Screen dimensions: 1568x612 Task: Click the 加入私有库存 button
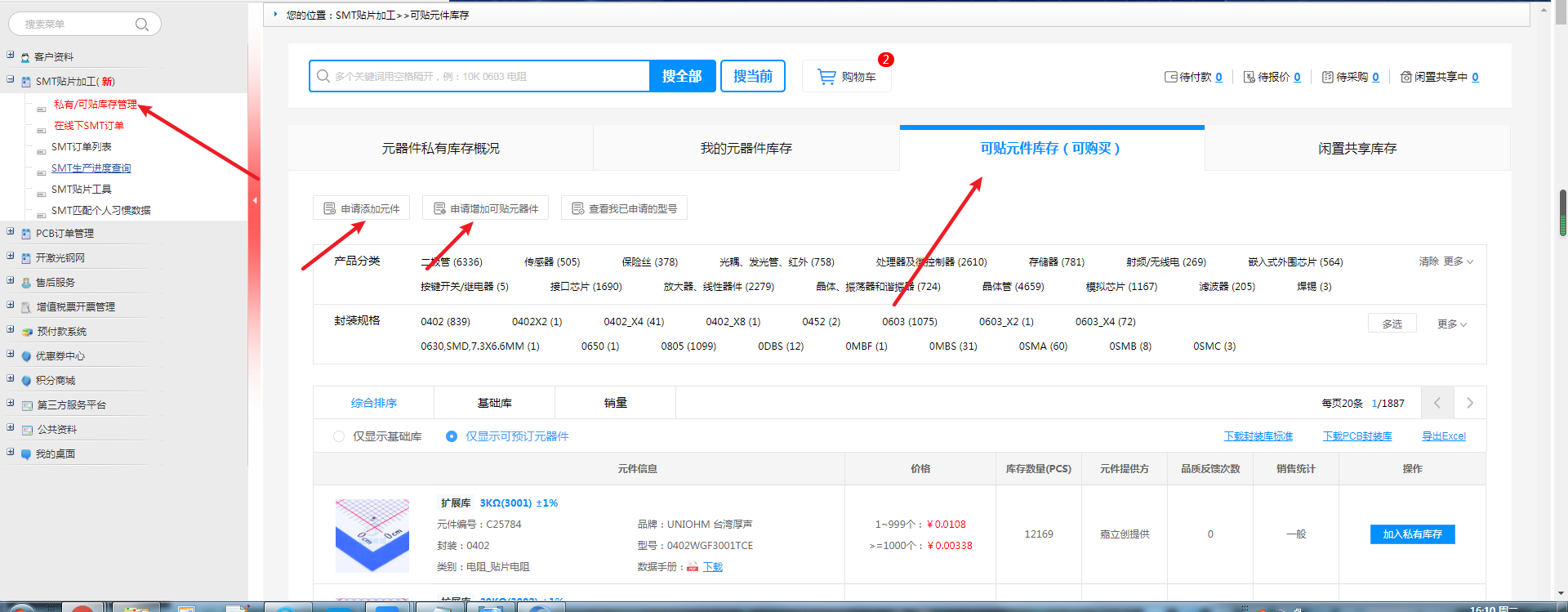pos(1412,534)
